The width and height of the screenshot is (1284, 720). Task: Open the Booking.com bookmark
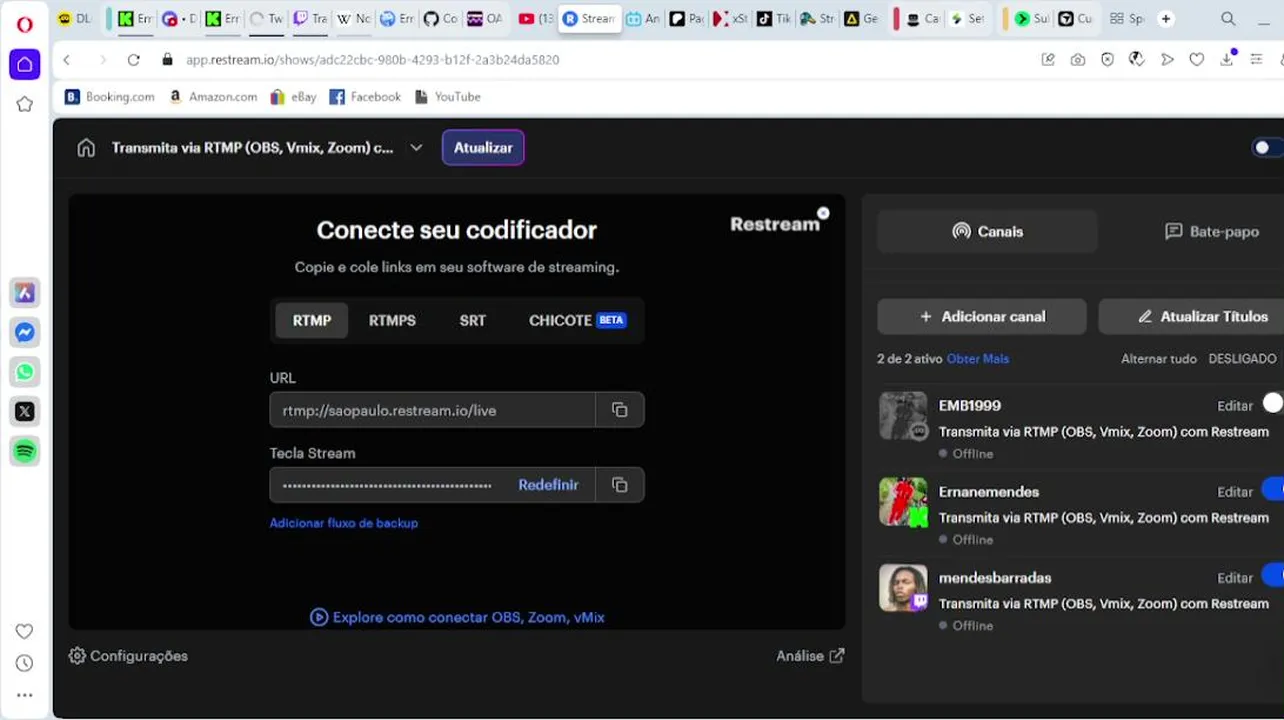point(110,97)
